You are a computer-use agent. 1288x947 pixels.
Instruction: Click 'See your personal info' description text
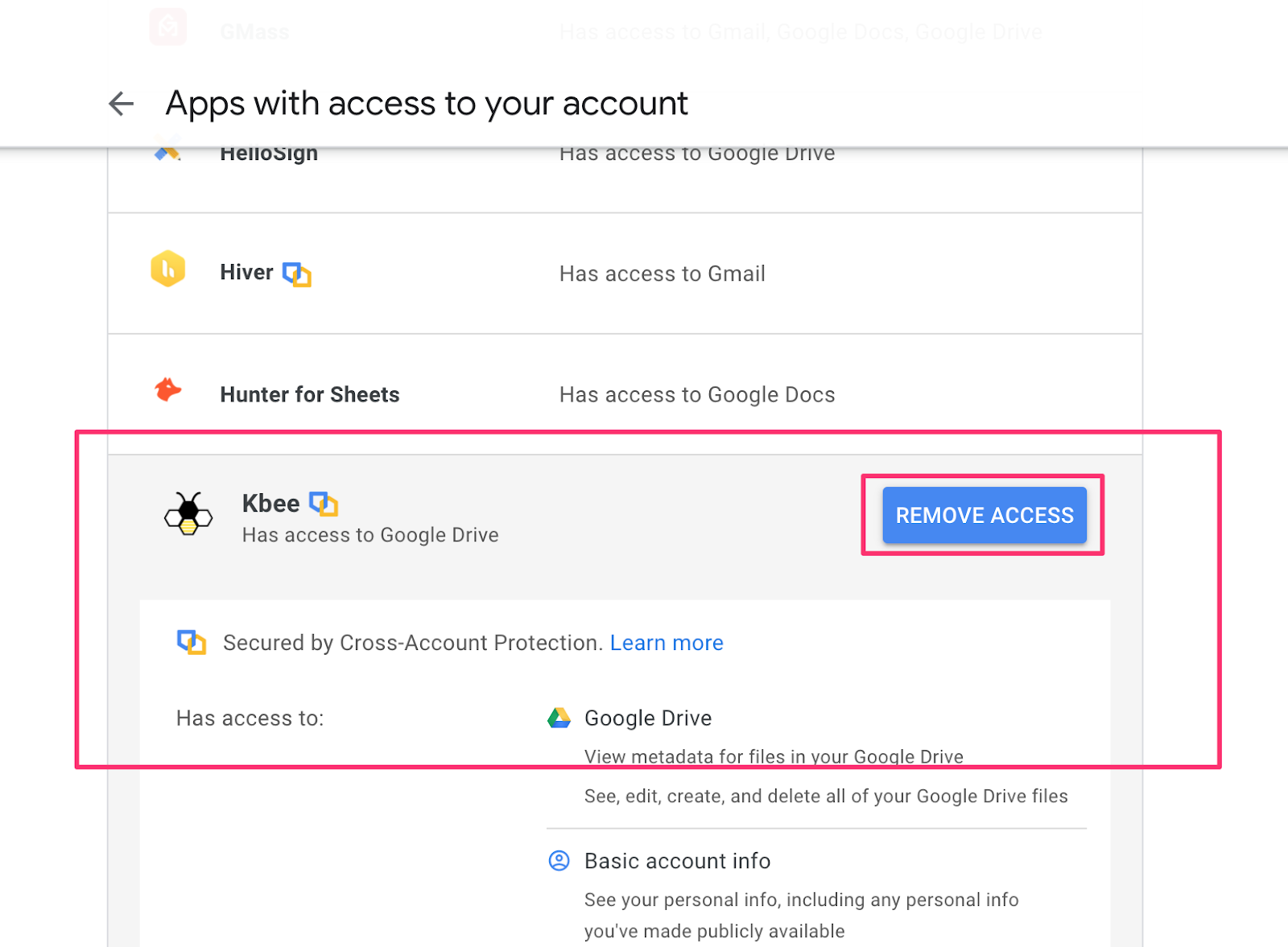801,916
